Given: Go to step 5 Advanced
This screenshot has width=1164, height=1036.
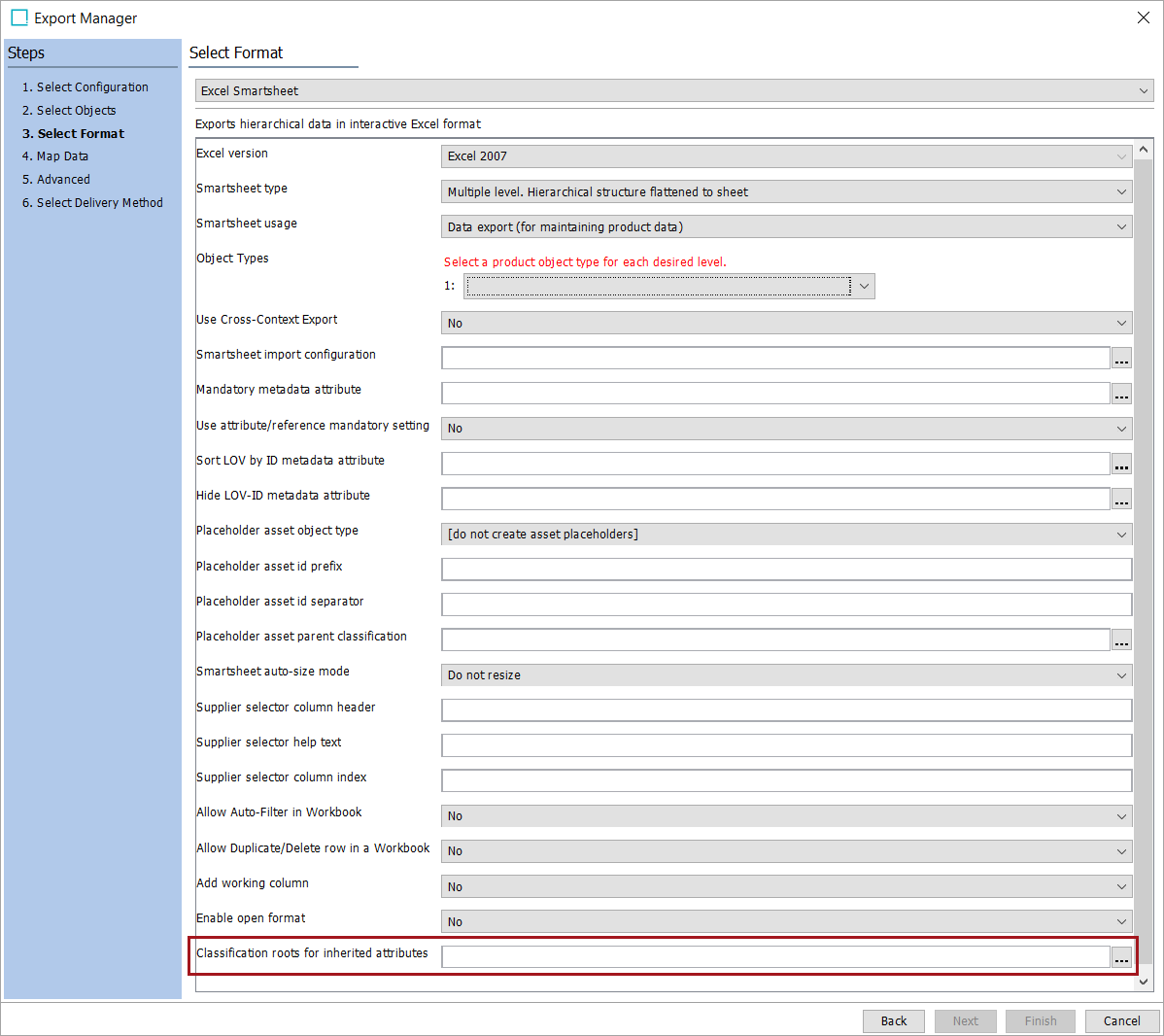Looking at the screenshot, I should [x=56, y=179].
